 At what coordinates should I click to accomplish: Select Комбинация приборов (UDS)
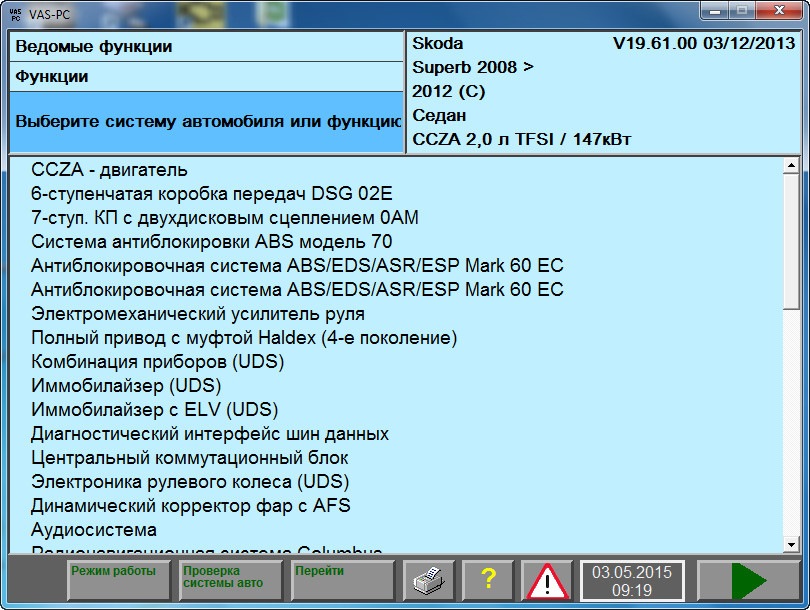(157, 362)
